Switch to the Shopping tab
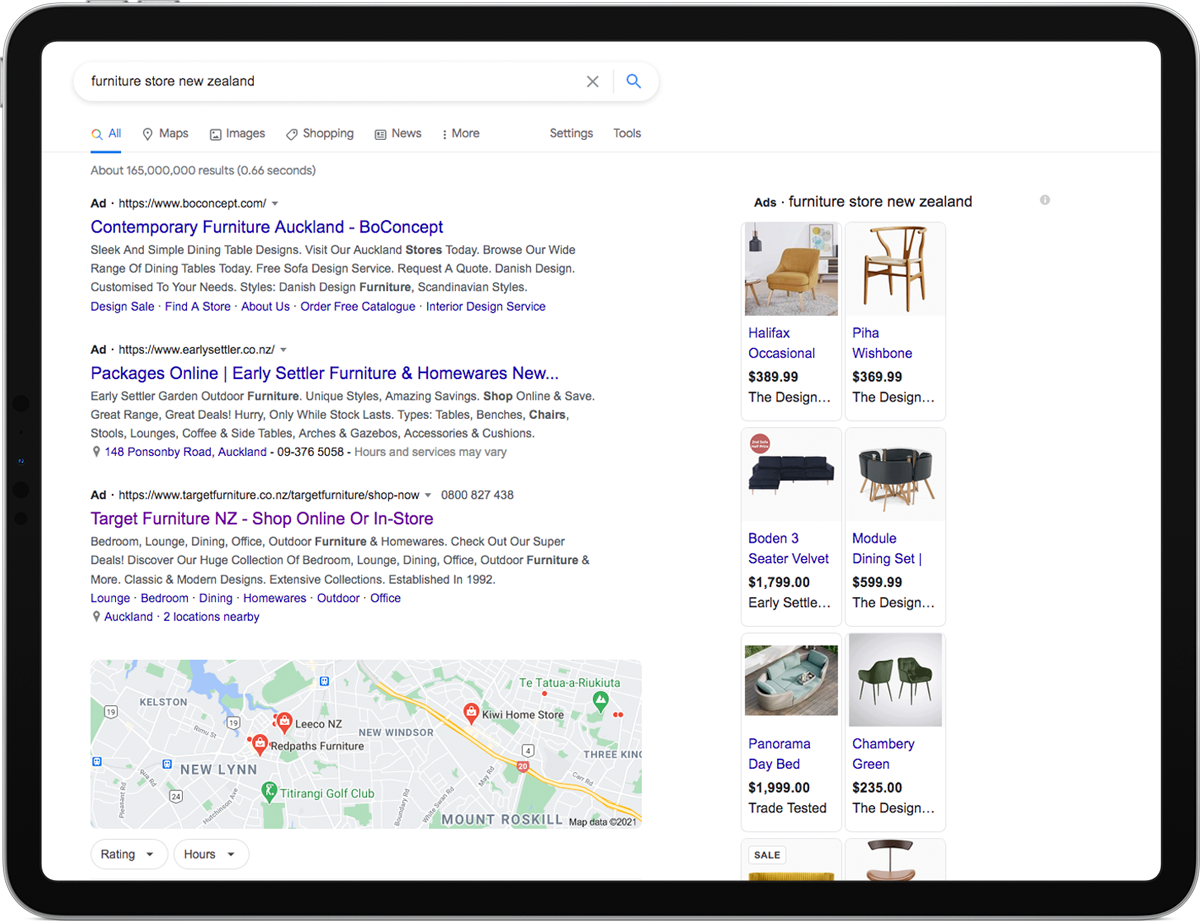This screenshot has height=921, width=1200. tap(320, 134)
